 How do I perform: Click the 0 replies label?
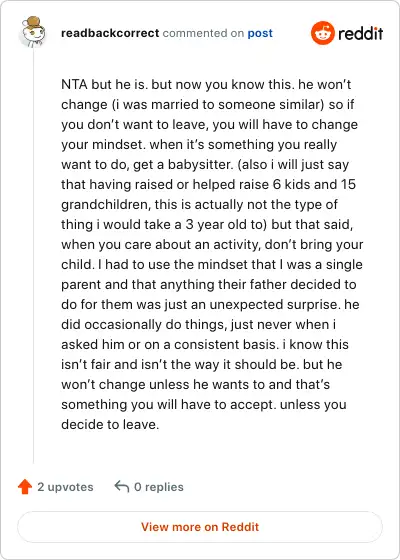pyautogui.click(x=159, y=487)
